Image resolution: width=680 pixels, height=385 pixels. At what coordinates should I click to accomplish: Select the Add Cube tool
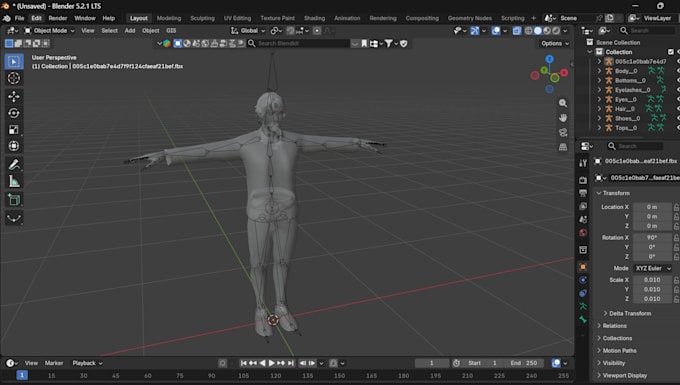pyautogui.click(x=14, y=200)
